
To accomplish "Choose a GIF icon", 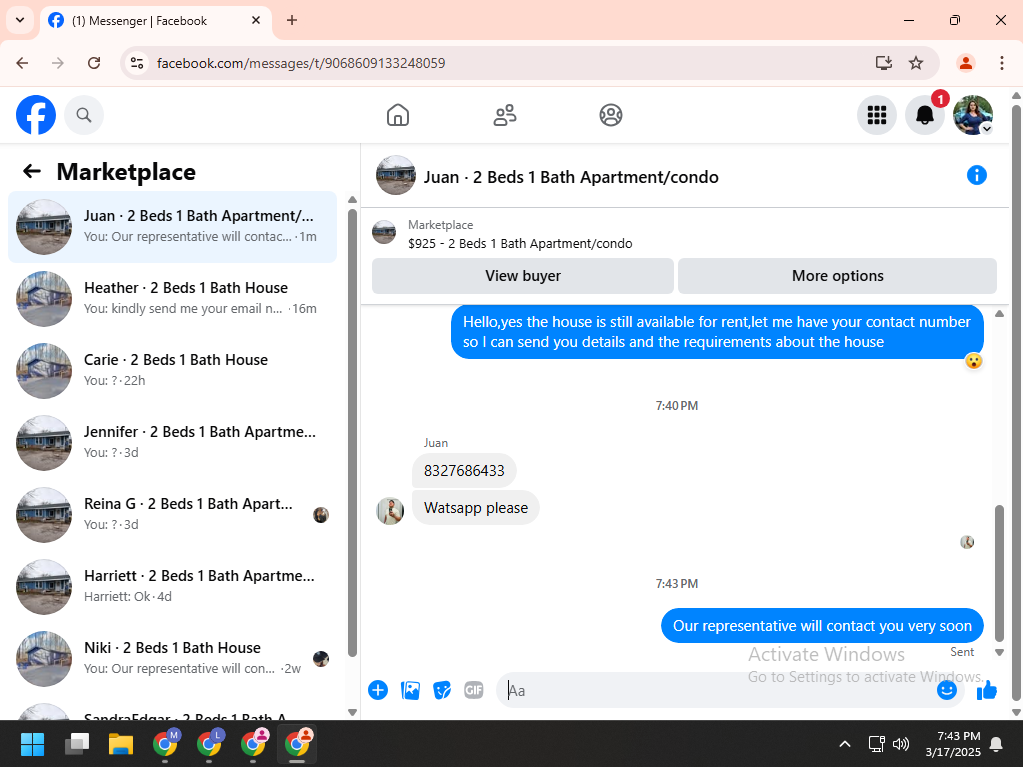I will [474, 690].
